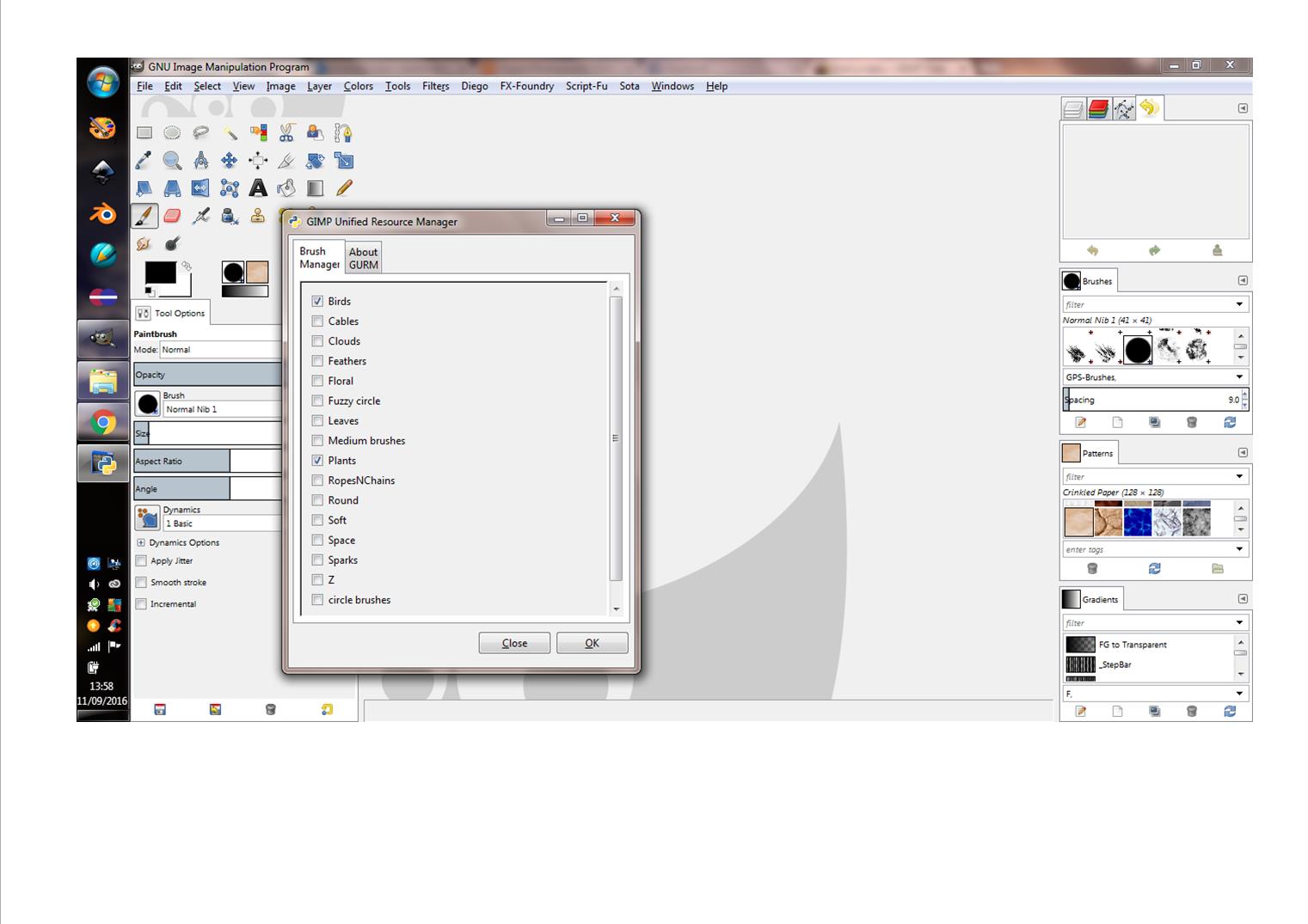Screen dimensions: 1308x924
Task: Select the Move tool
Action: coord(230,161)
